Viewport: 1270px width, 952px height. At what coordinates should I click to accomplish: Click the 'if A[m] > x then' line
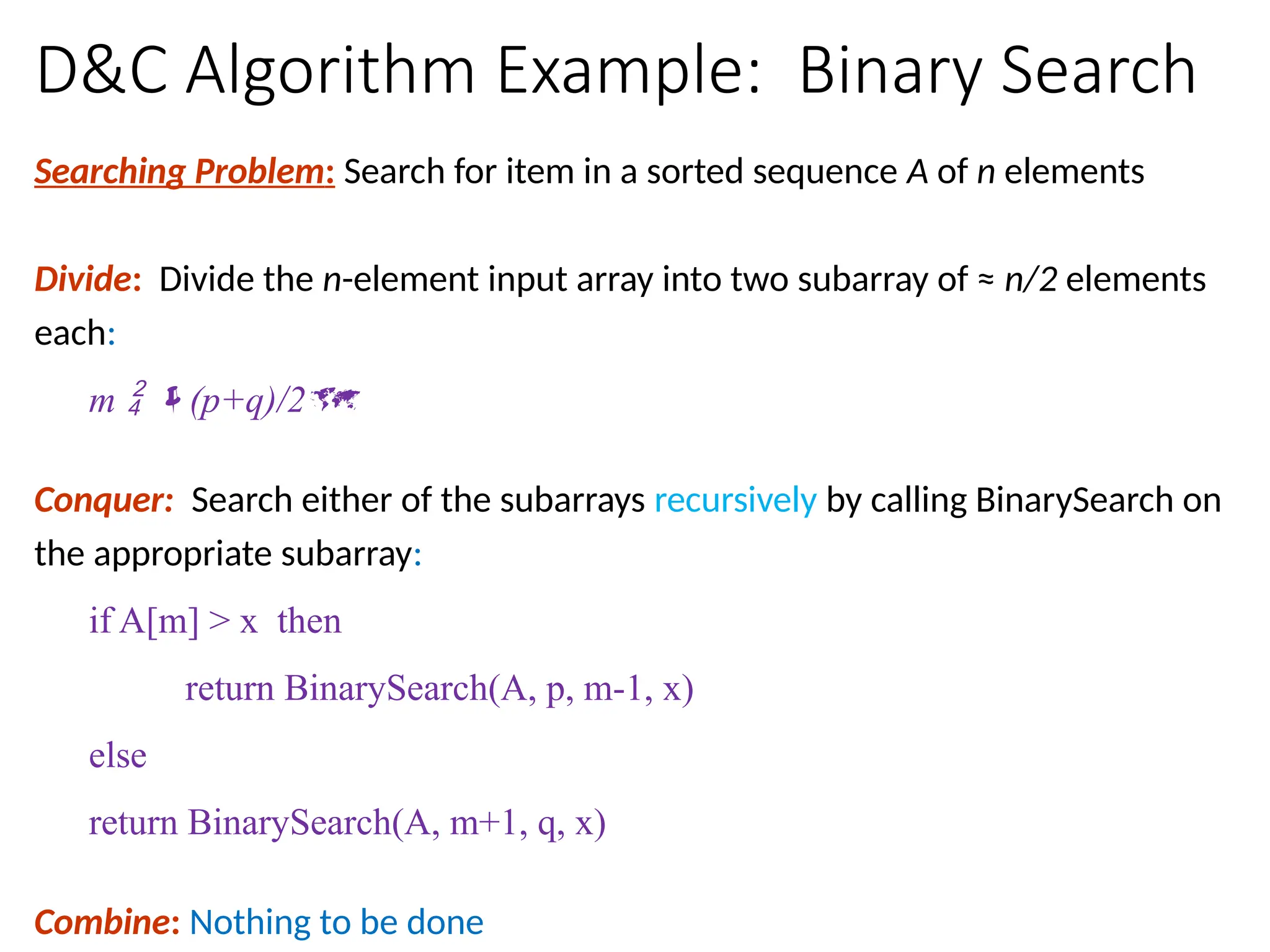[215, 621]
